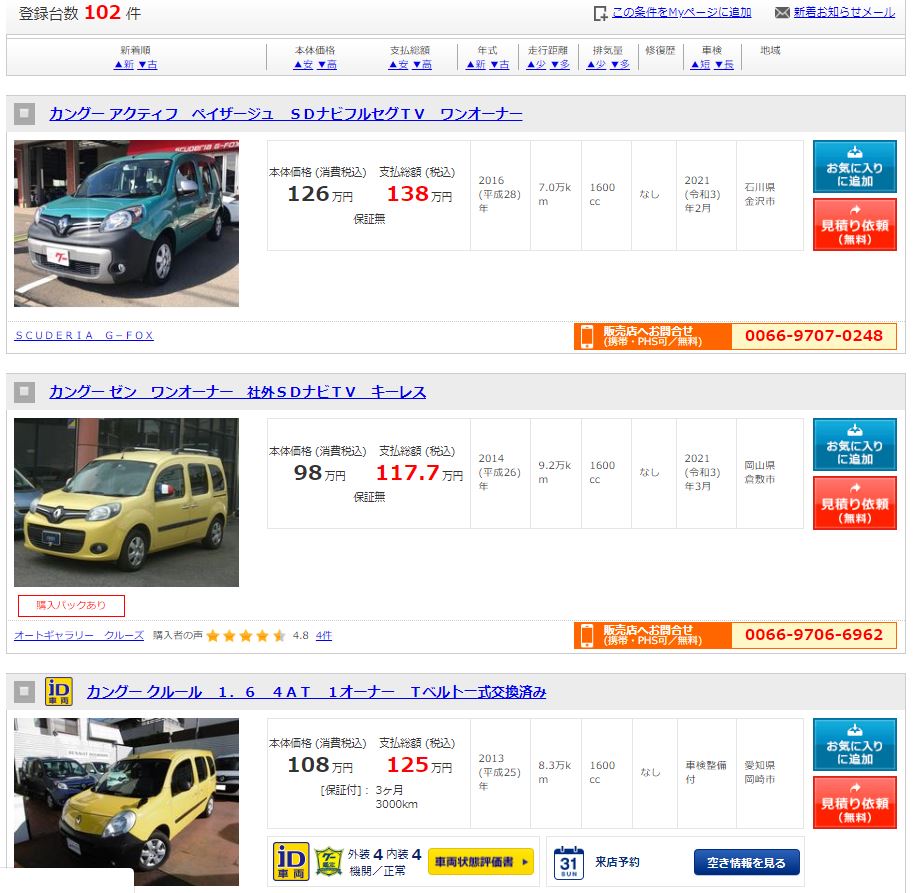
Task: Request a quote for the 108万円 Kangoo
Action: pos(855,803)
